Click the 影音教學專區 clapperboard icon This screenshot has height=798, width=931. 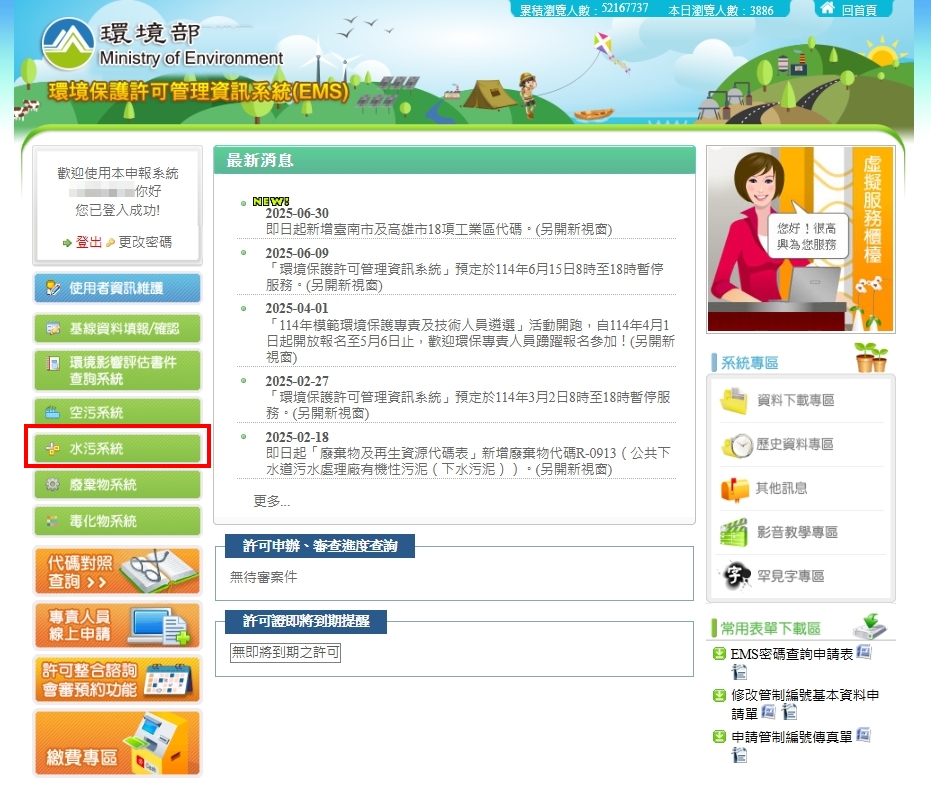point(735,532)
